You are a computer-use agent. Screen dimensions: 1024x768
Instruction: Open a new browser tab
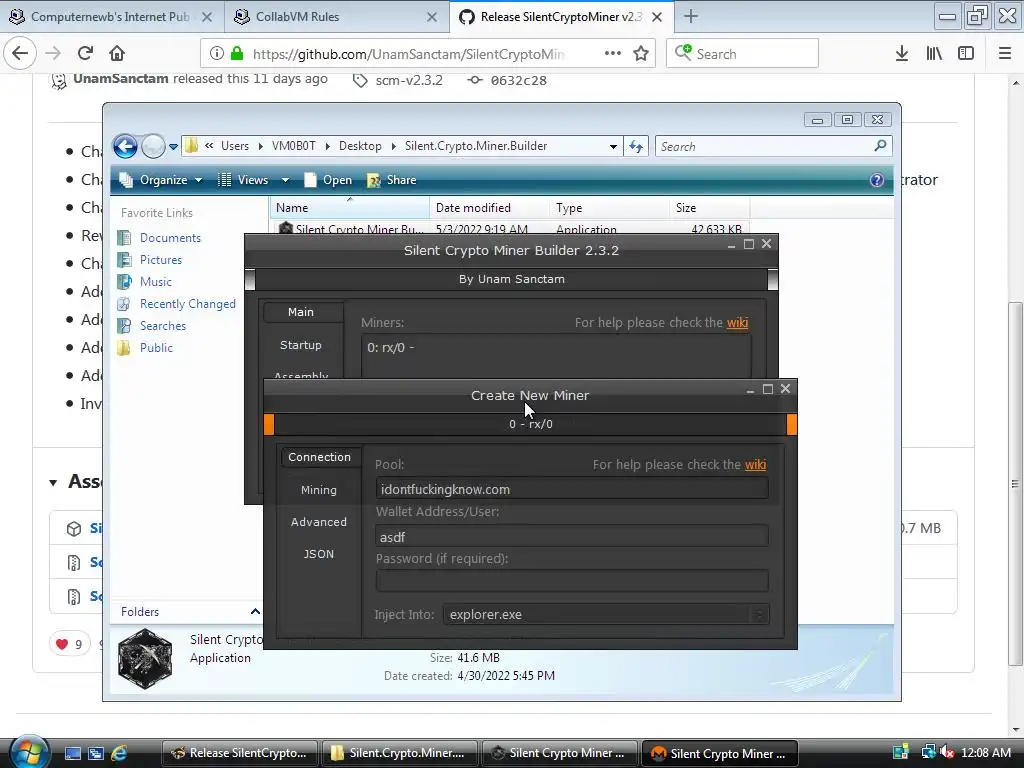click(x=690, y=16)
